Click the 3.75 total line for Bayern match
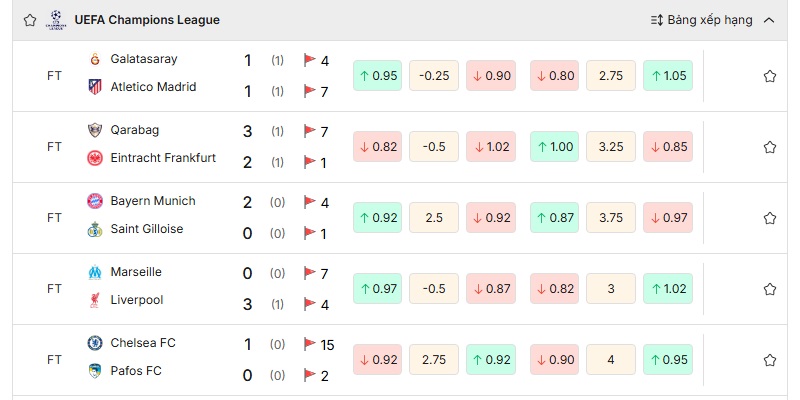Viewport: 800px width, 400px height. click(x=611, y=218)
